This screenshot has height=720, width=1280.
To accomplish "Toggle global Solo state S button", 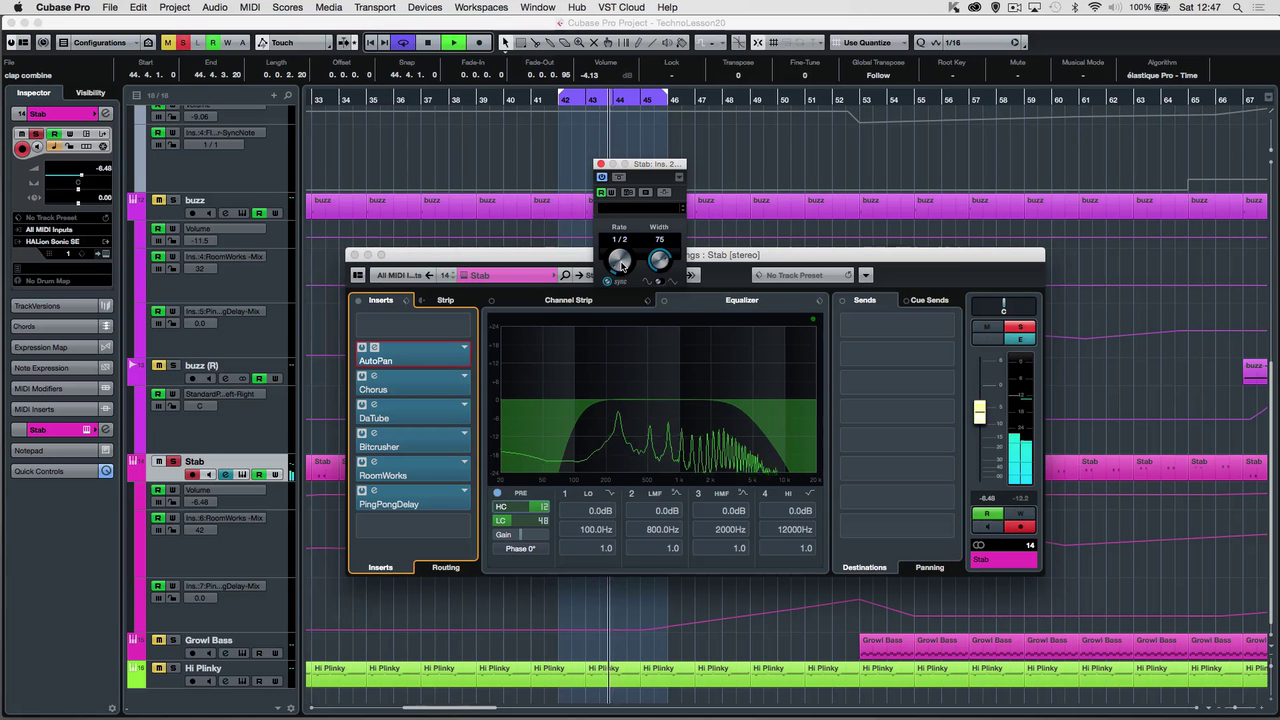I will pyautogui.click(x=183, y=43).
